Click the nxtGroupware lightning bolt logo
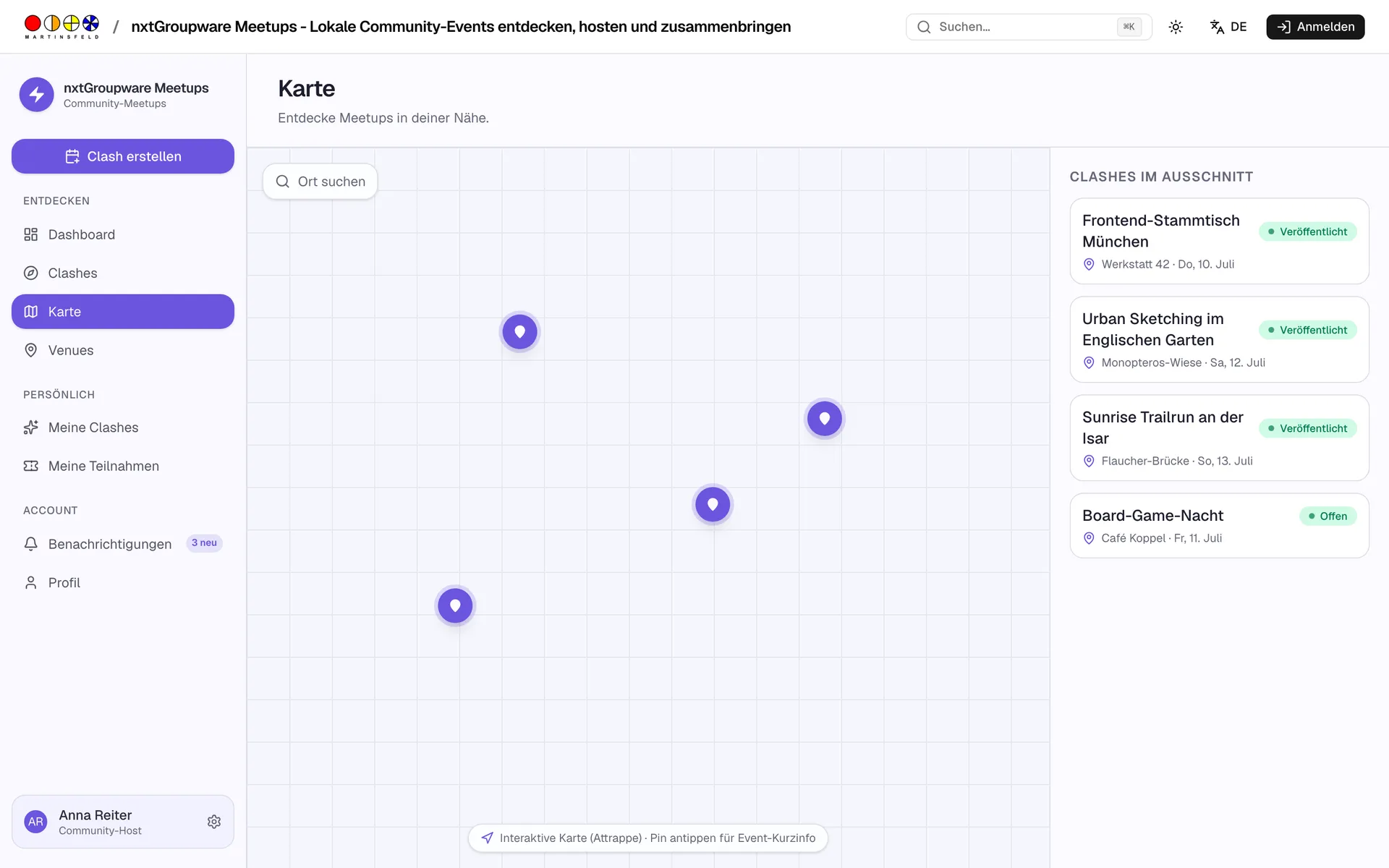Viewport: 1389px width, 868px height. pyautogui.click(x=37, y=95)
